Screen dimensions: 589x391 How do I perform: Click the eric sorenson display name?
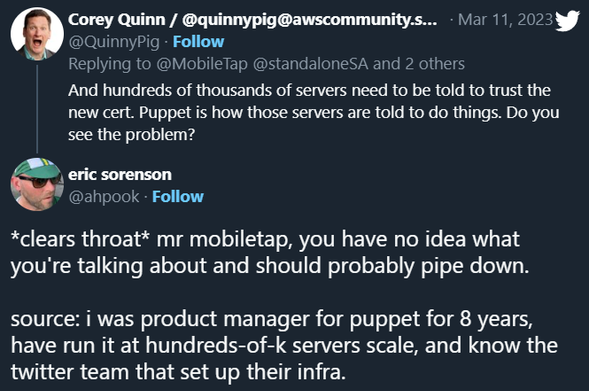(120, 175)
